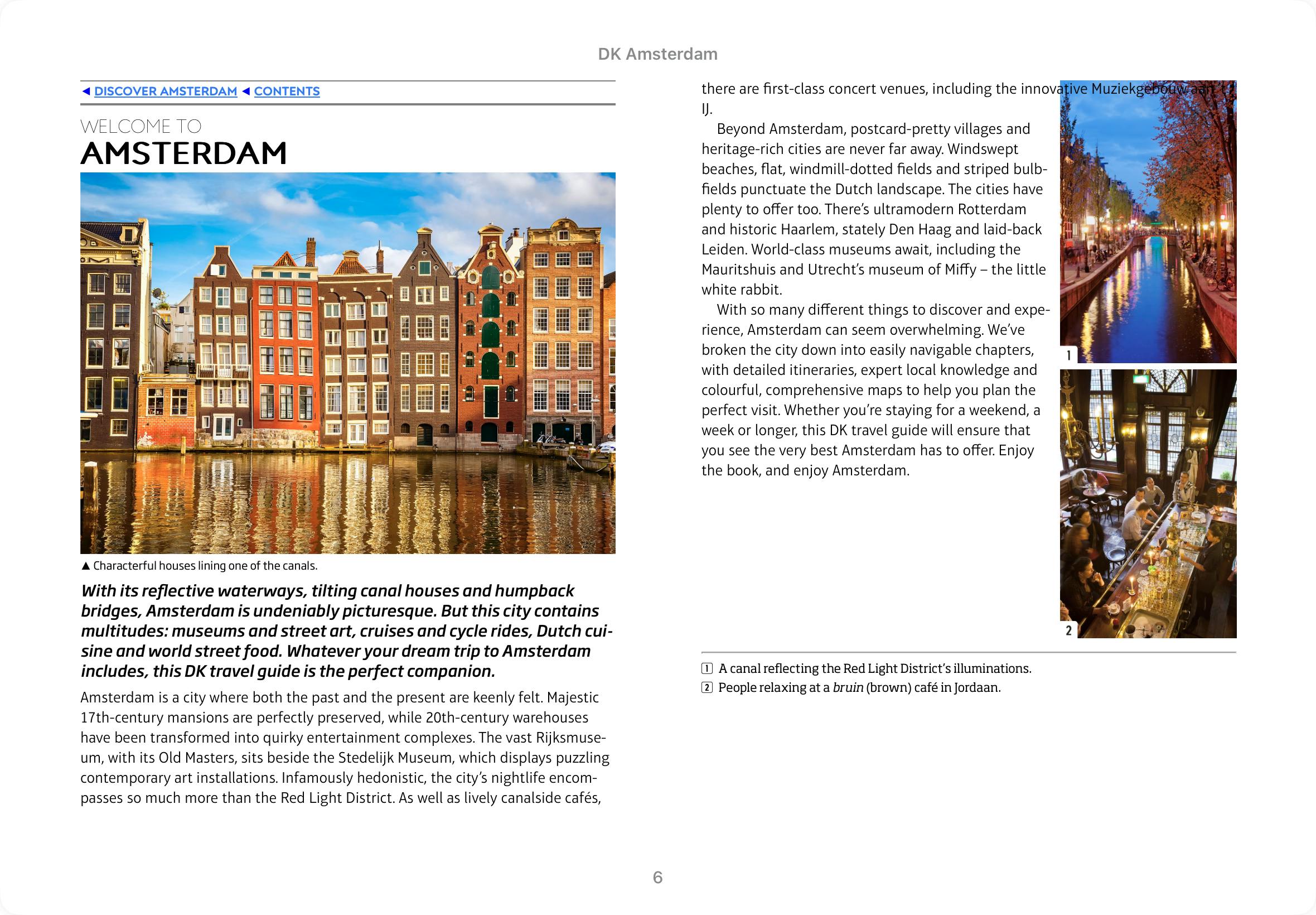Image resolution: width=1316 pixels, height=915 pixels.
Task: Click the WELCOME TO heading text
Action: pos(141,126)
